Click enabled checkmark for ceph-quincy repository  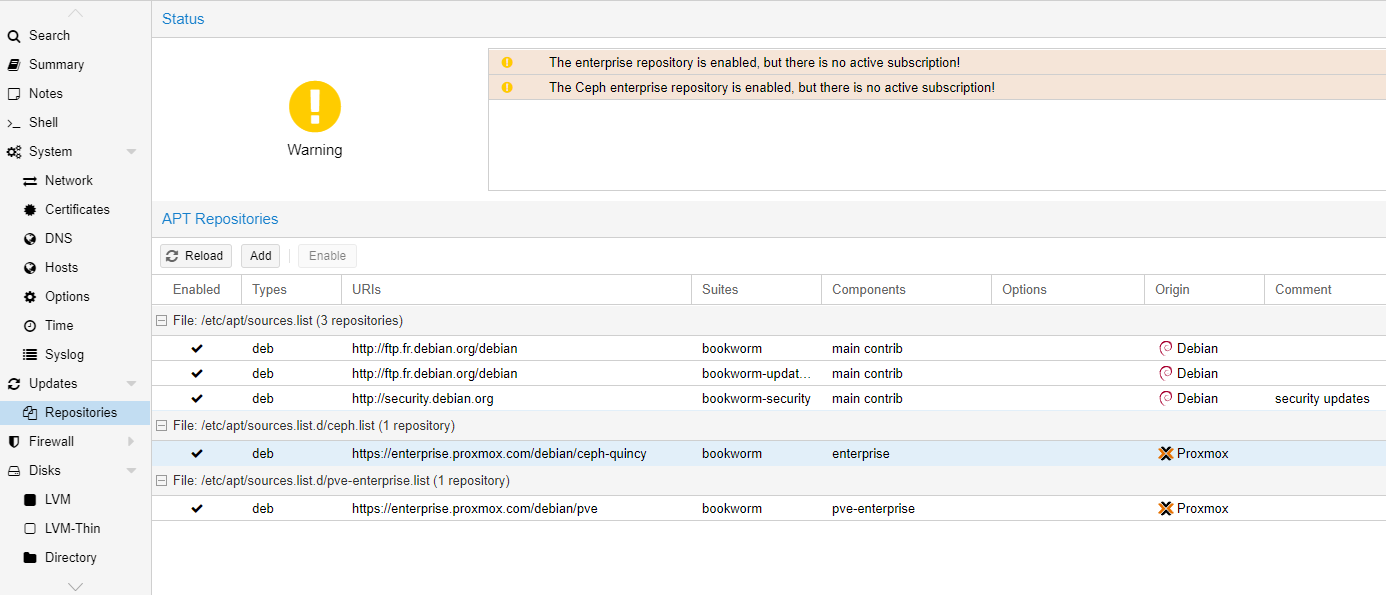pyautogui.click(x=197, y=454)
